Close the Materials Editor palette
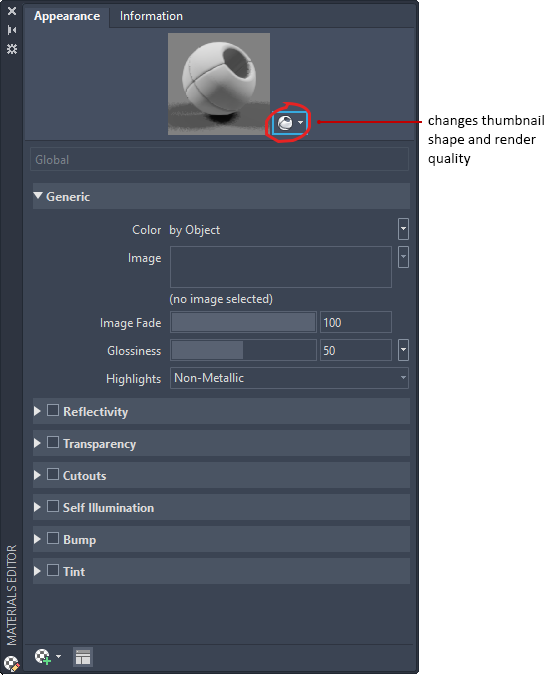 [12, 11]
